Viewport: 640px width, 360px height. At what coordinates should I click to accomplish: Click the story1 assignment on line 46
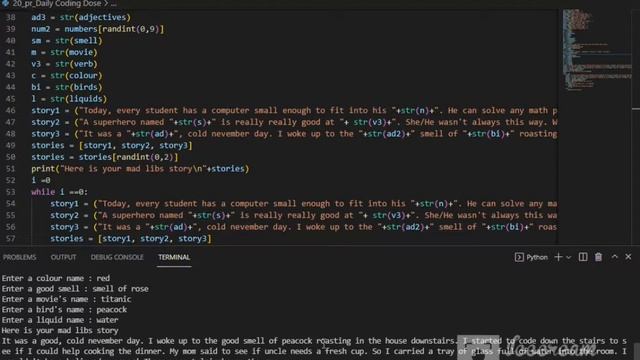294,111
